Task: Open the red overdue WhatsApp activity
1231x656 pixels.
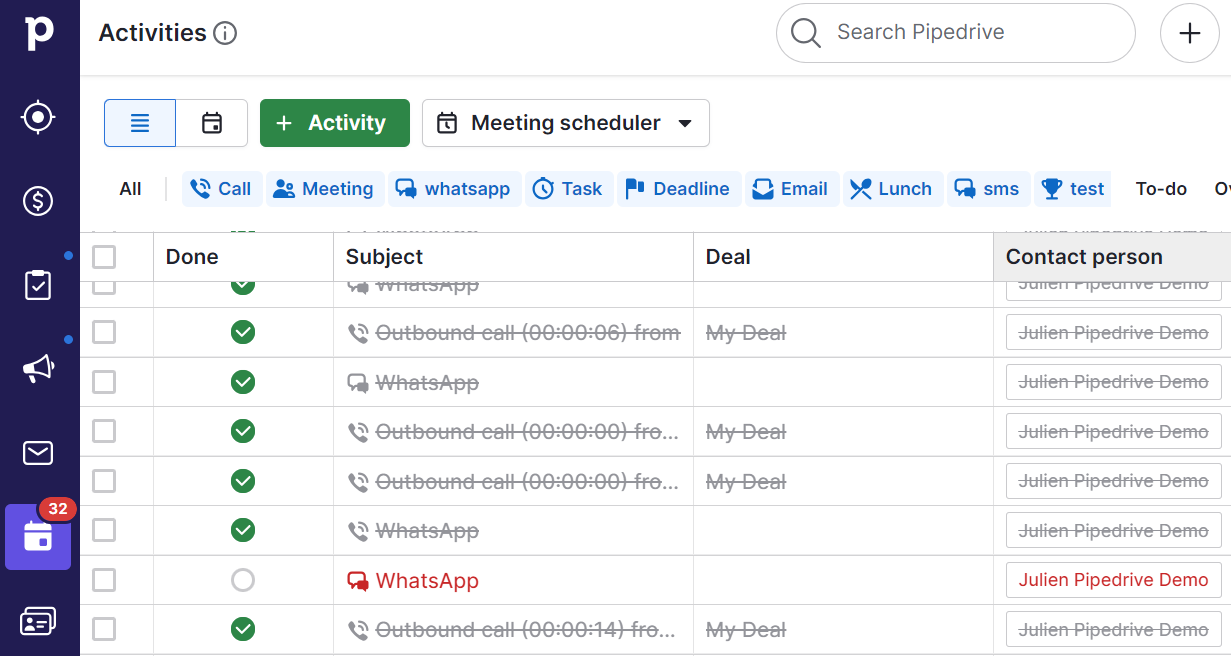Action: 427,581
